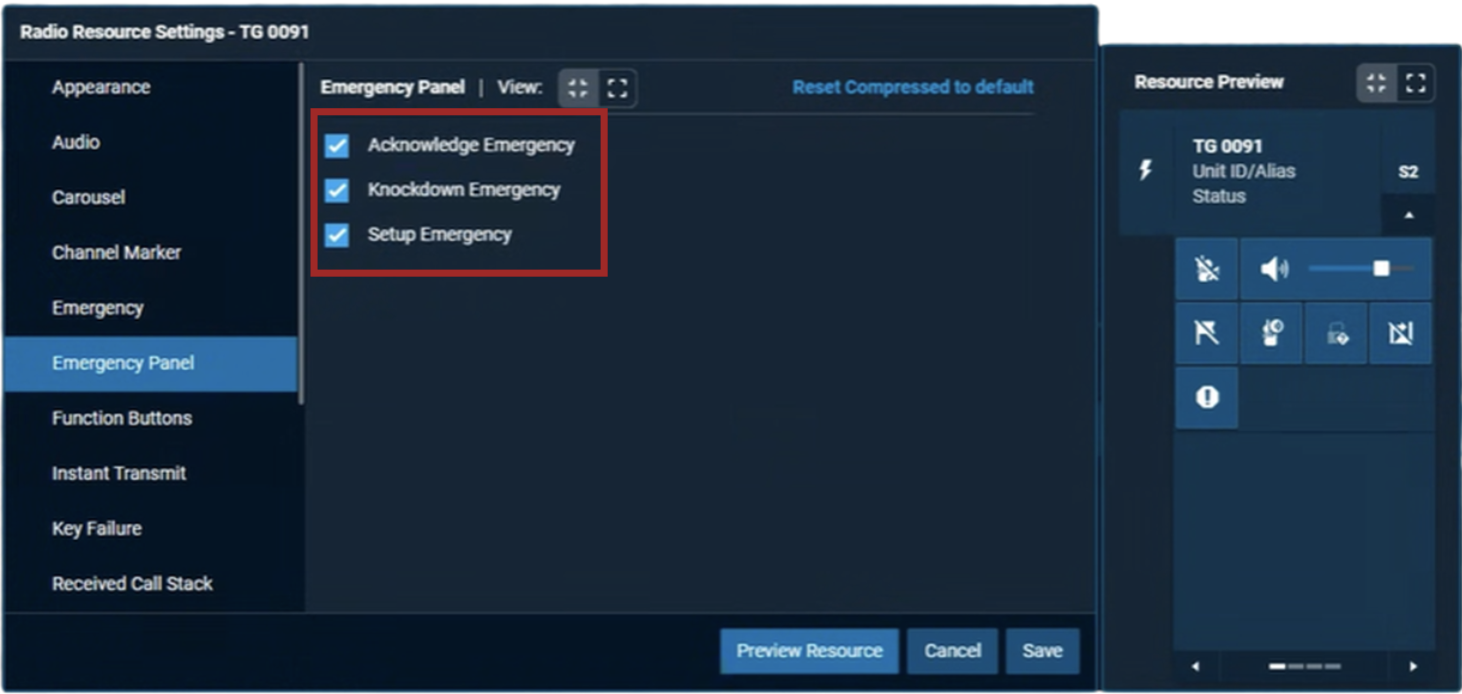
Task: Click the crossed-out flag icon
Action: tap(1207, 334)
